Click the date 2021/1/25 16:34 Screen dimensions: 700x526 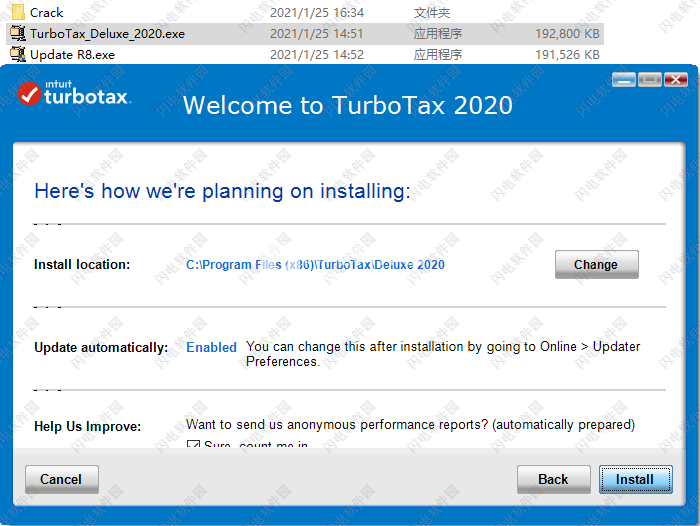317,13
